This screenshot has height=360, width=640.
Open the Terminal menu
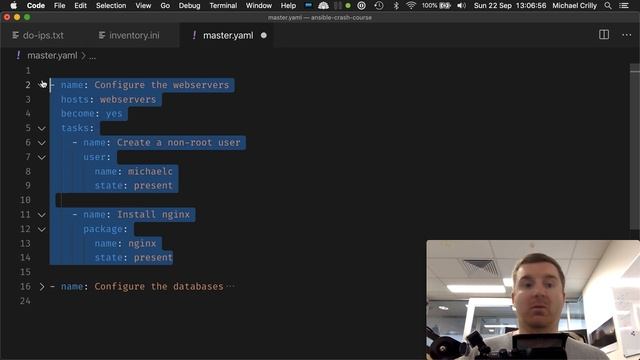(x=223, y=5)
